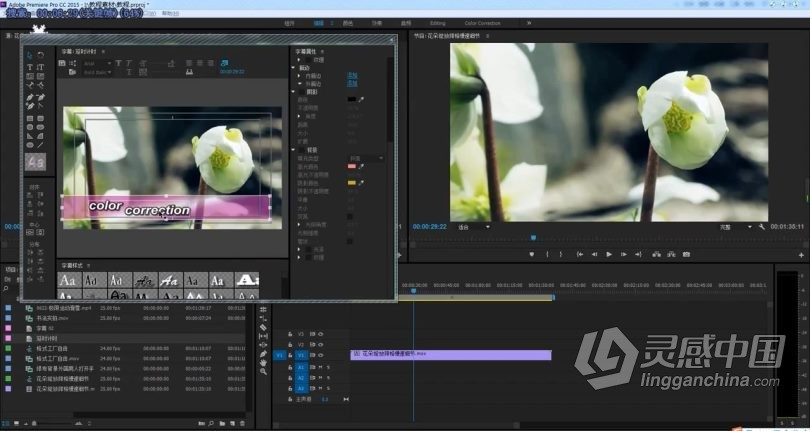Select the Razor tool in timeline toolbox
Image resolution: width=810 pixels, height=431 pixels.
pyautogui.click(x=263, y=327)
